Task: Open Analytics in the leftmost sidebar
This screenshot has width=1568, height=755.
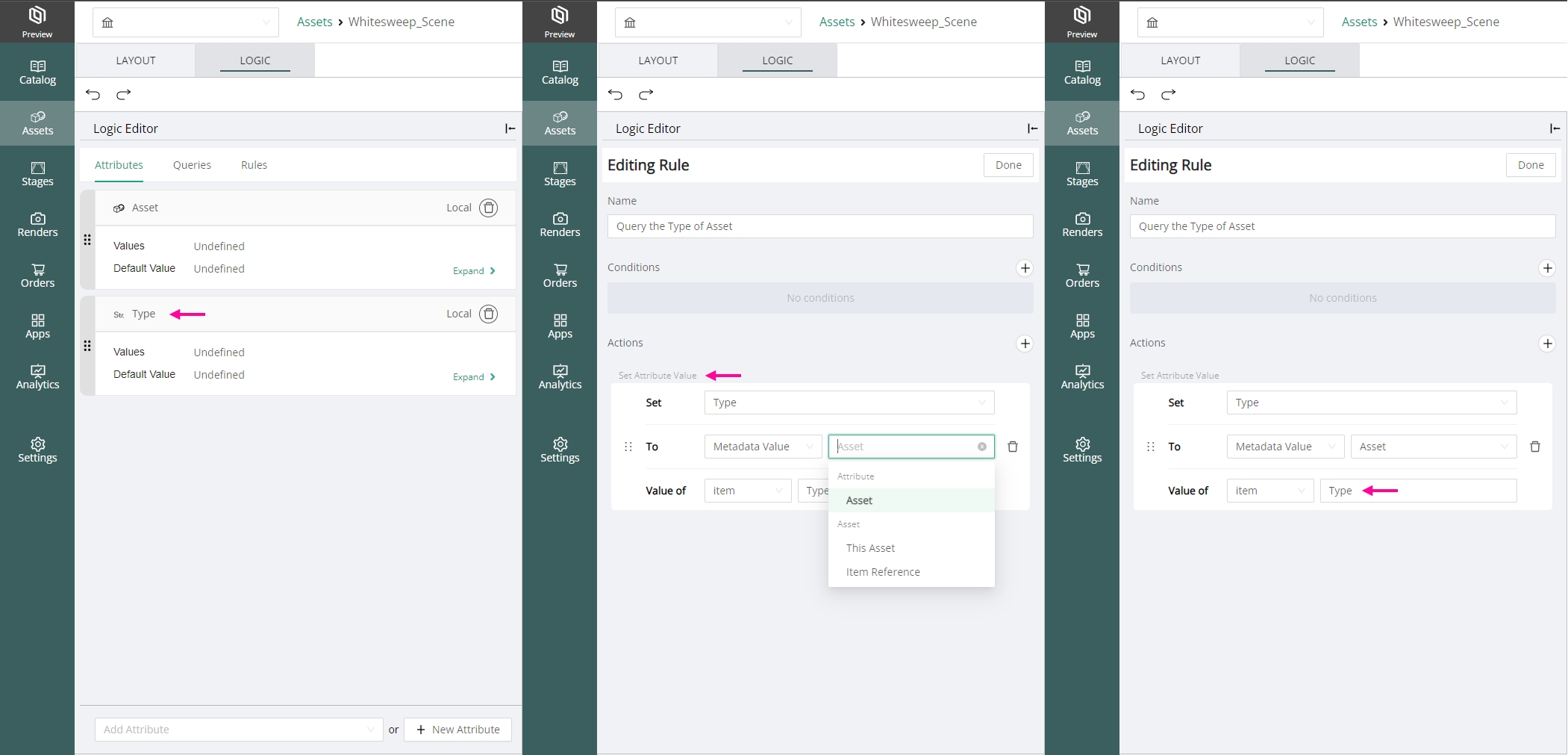Action: [37, 376]
